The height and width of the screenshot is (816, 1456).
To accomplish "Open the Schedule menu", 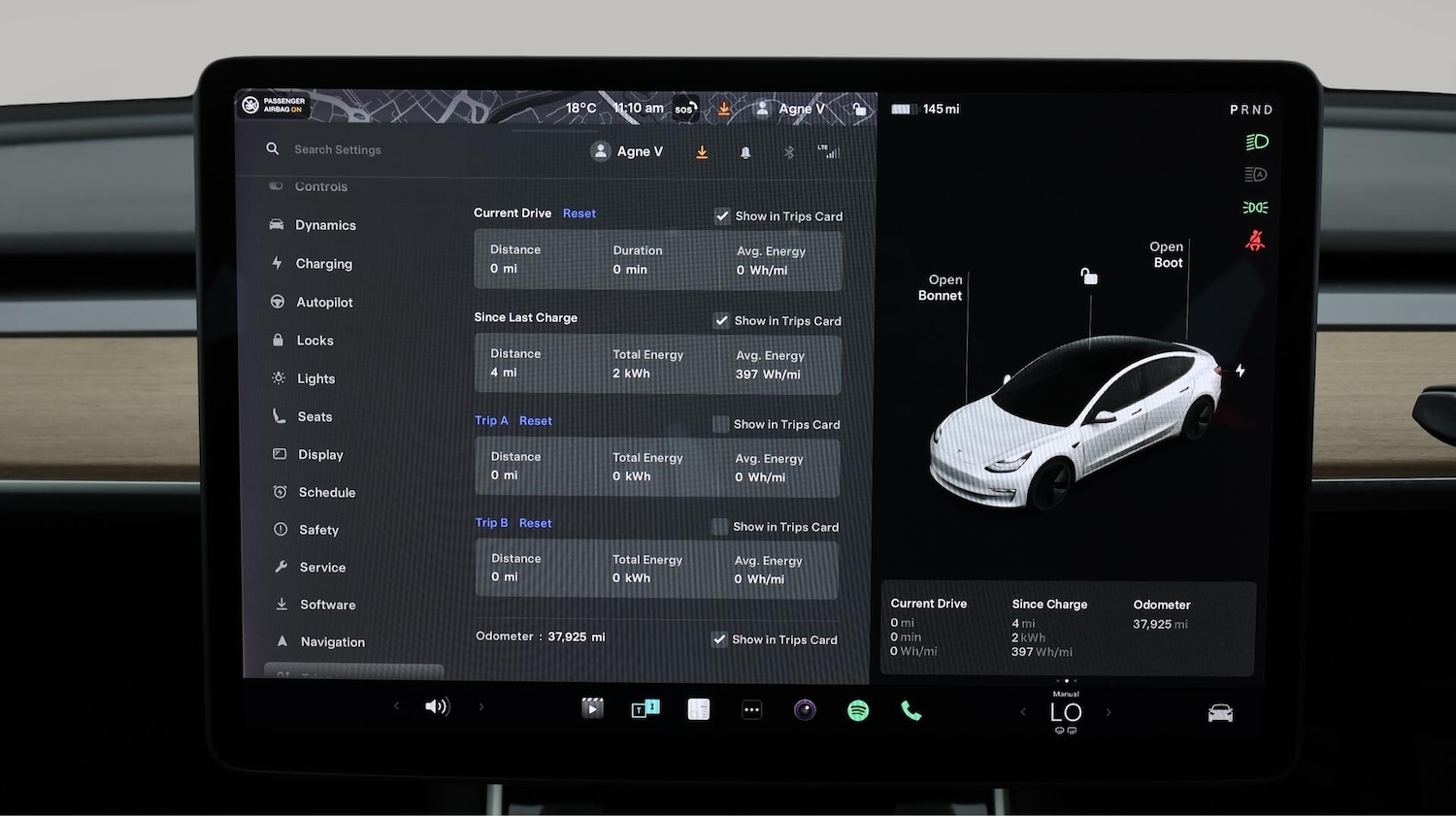I will [314, 492].
